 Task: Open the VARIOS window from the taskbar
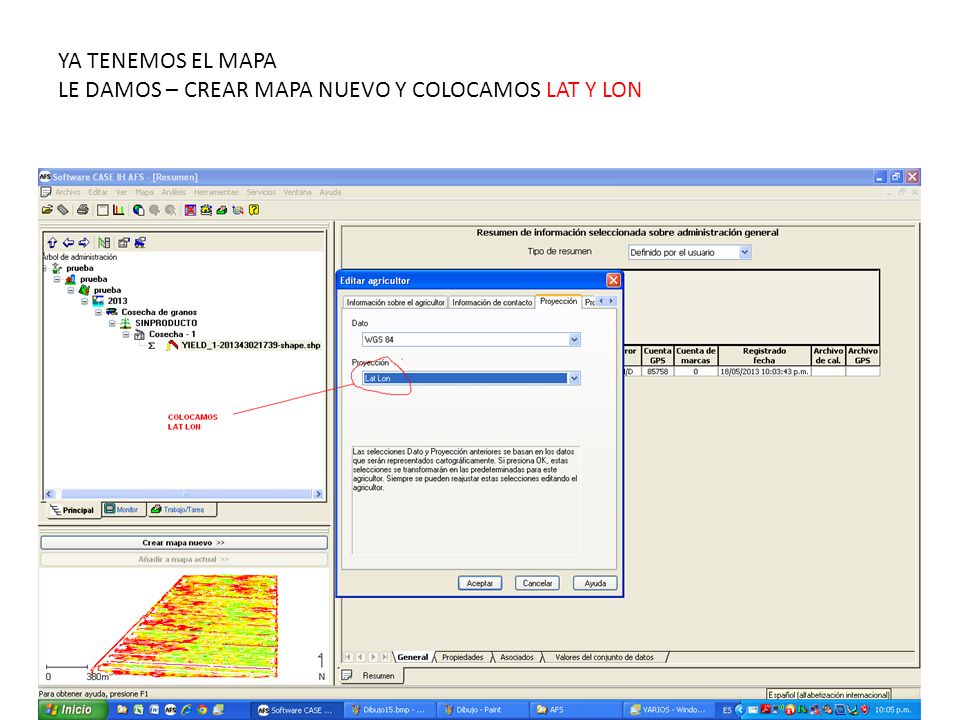(669, 710)
